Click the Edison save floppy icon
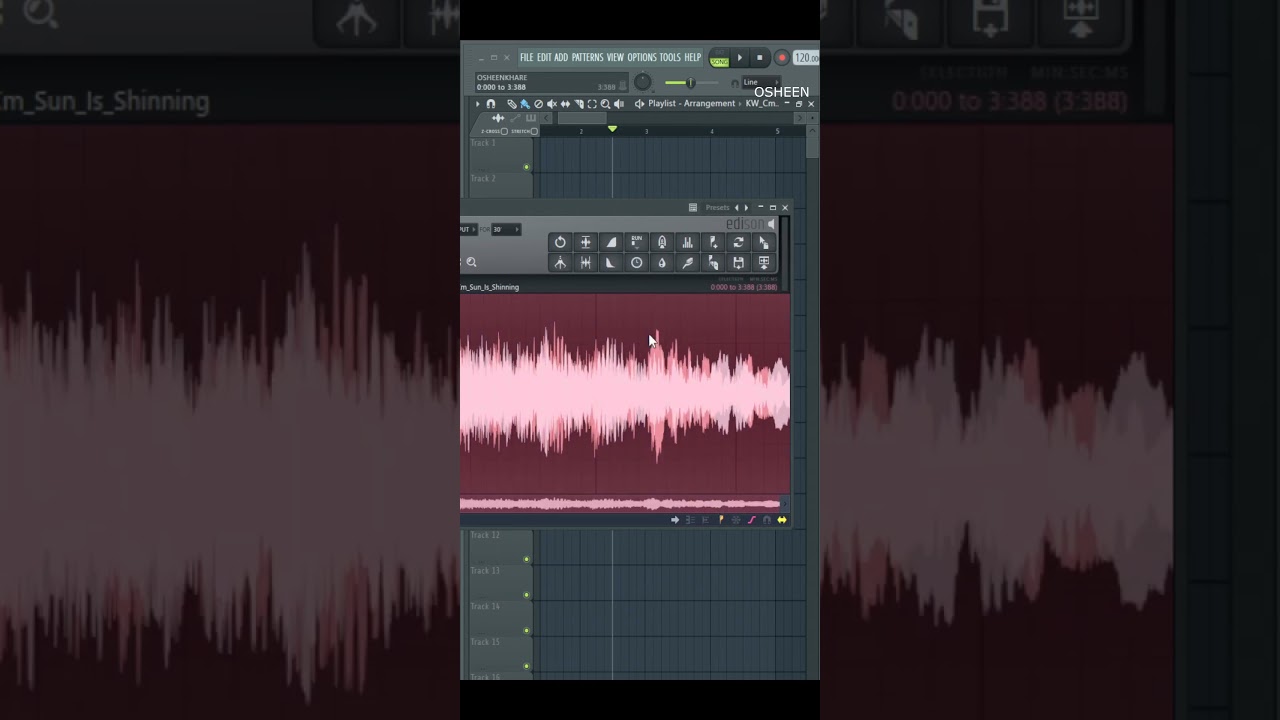The width and height of the screenshot is (1280, 720). pyautogui.click(x=739, y=263)
